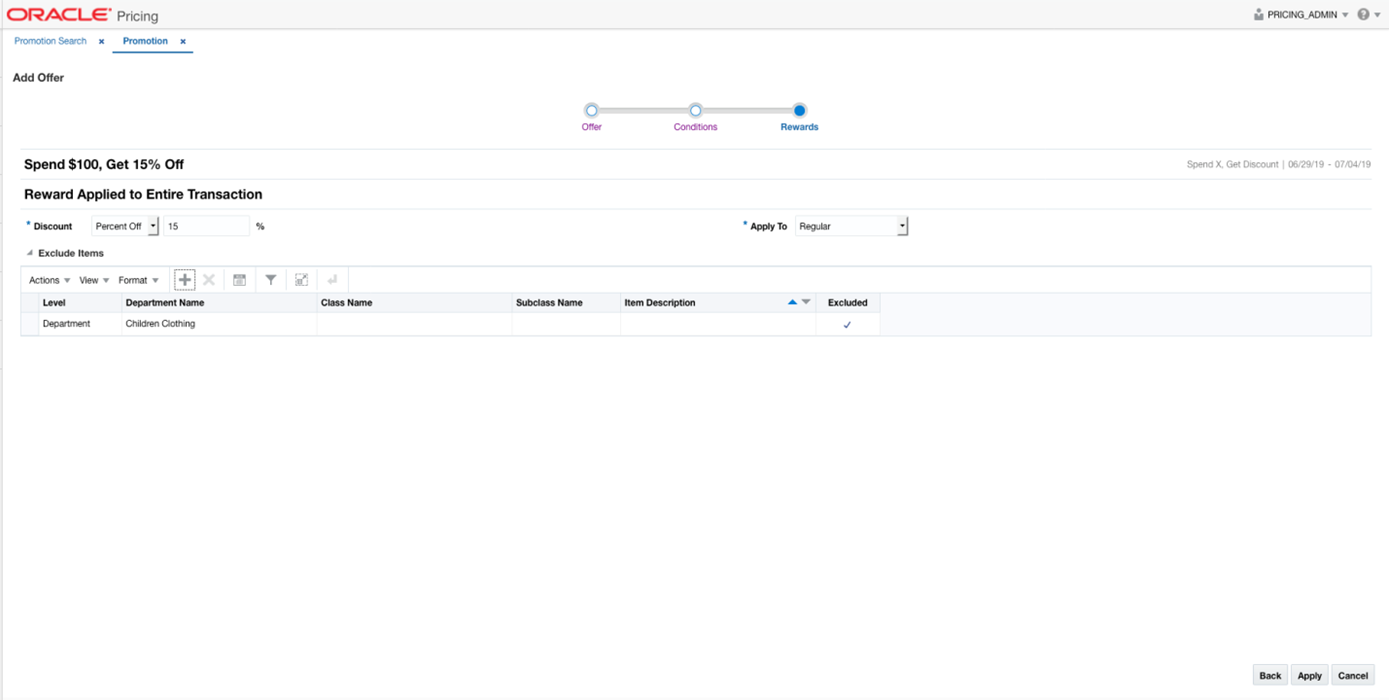Sort Item Description descending arrow

[x=806, y=302]
